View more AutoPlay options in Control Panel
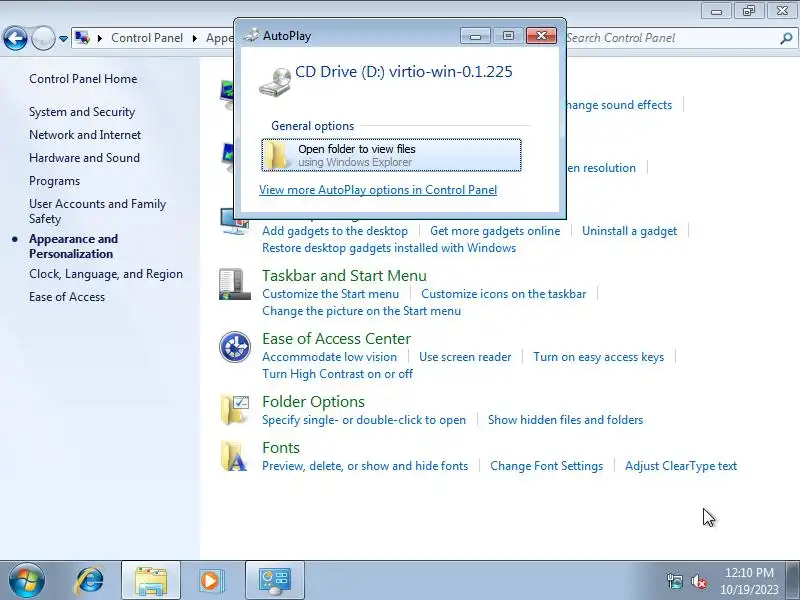 click(378, 190)
